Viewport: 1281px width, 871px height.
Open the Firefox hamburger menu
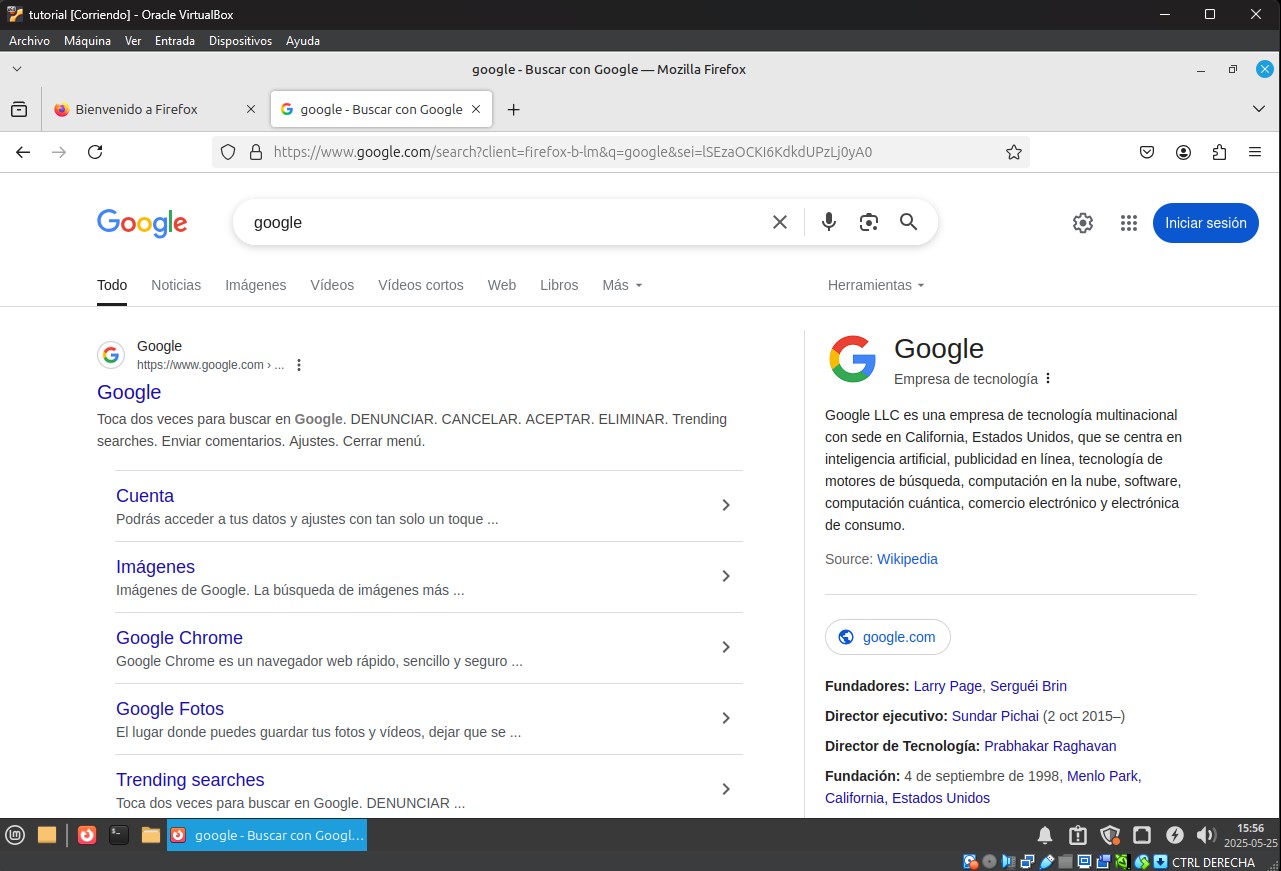(1255, 152)
